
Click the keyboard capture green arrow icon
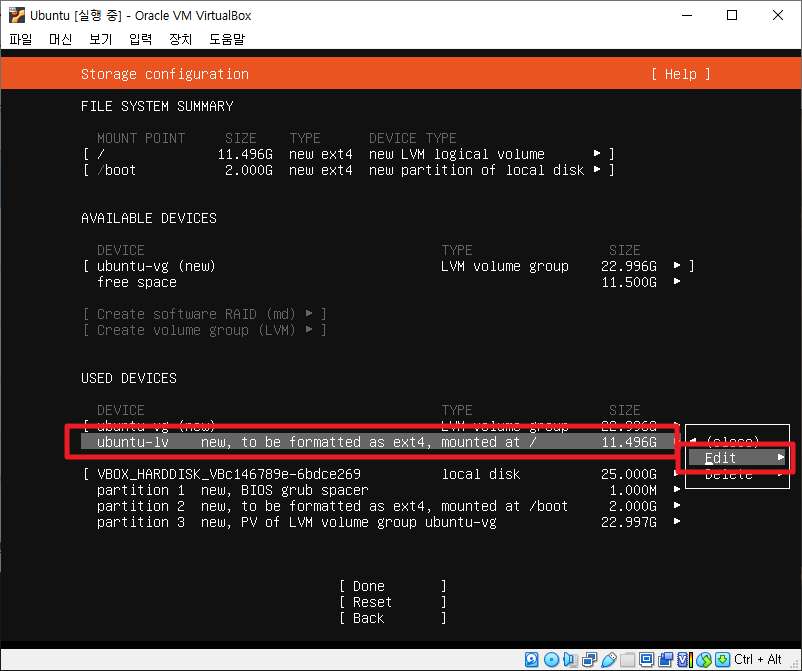point(722,660)
